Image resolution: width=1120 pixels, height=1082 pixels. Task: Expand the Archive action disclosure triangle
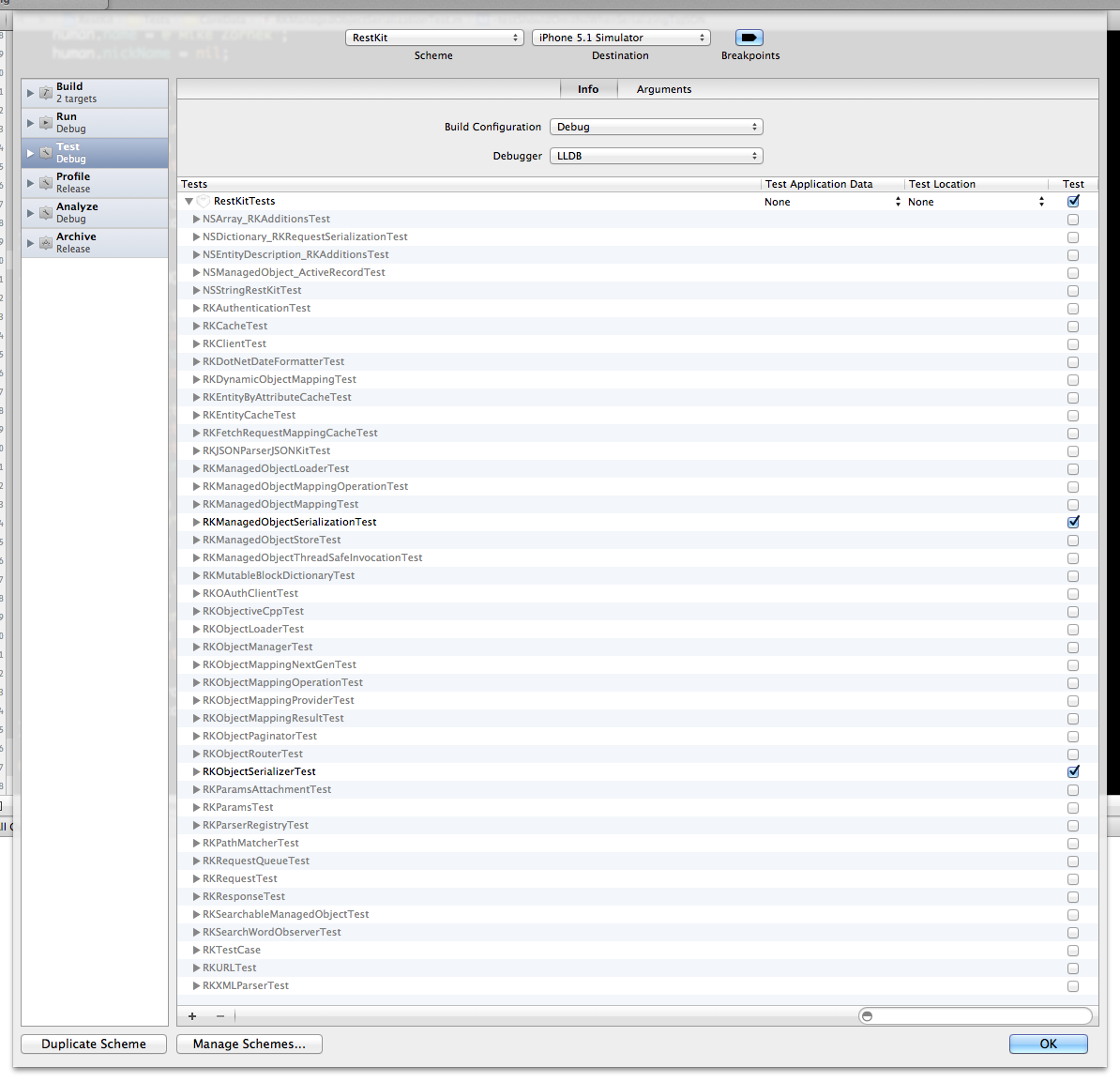point(30,243)
